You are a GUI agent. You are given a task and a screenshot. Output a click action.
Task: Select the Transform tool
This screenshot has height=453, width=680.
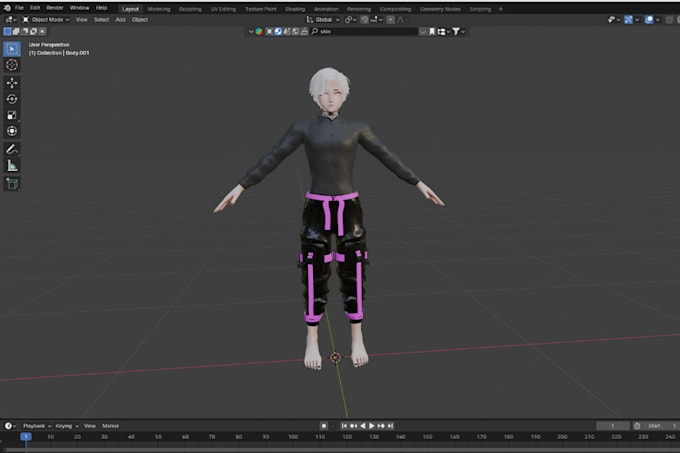click(x=12, y=131)
